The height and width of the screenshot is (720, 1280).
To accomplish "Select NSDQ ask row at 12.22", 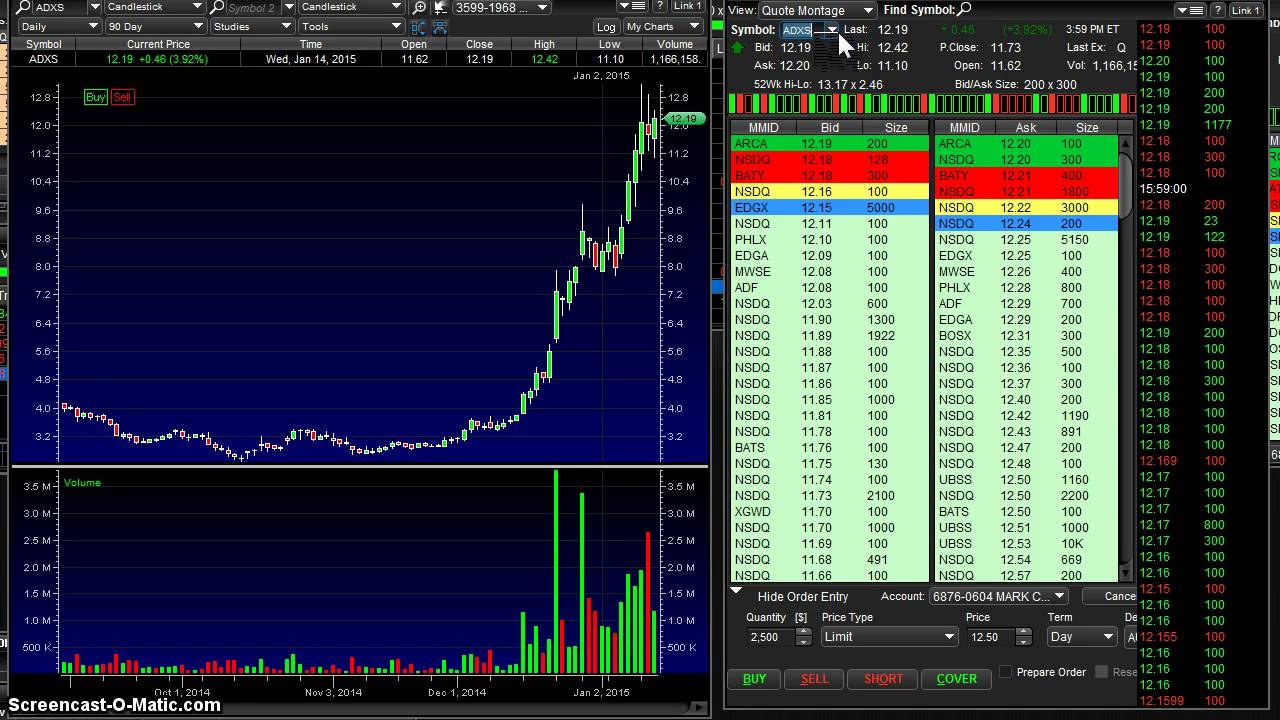I will coord(1026,208).
